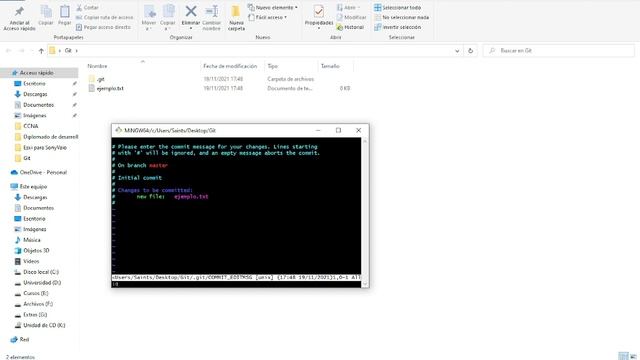This screenshot has width=640, height=360.
Task: Click Pegar acceso directo
Action: pyautogui.click(x=103, y=27)
